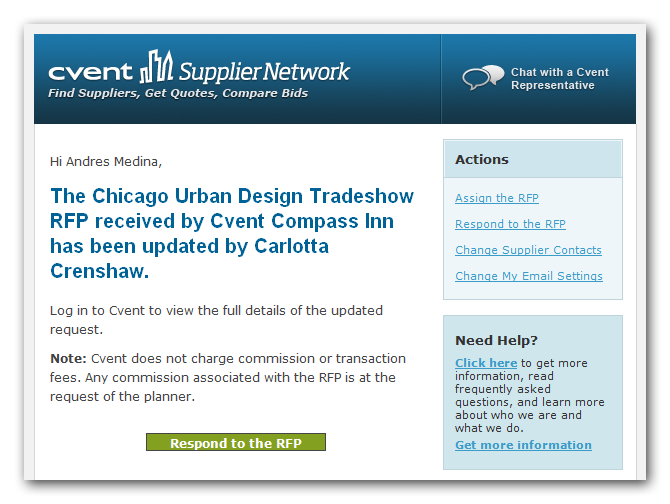The image size is (670, 504).
Task: Click the Actions panel heading
Action: click(482, 159)
